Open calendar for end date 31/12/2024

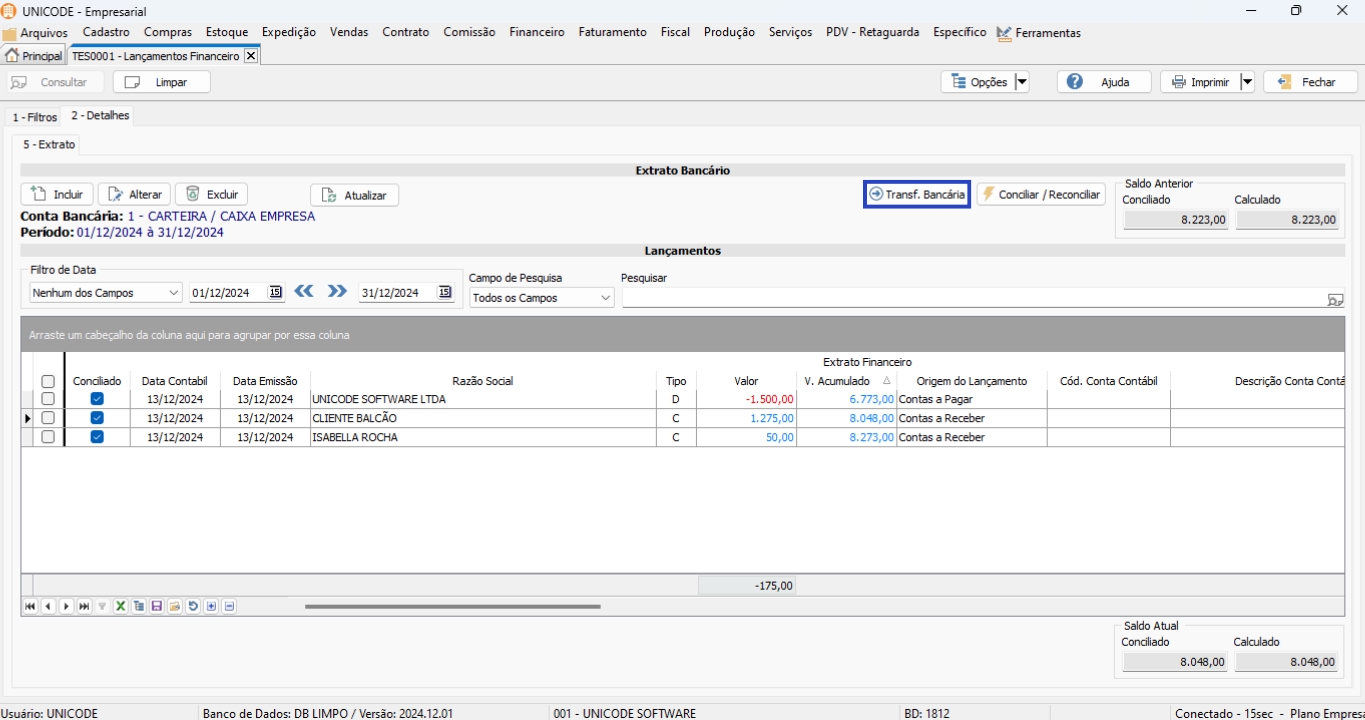tap(445, 292)
